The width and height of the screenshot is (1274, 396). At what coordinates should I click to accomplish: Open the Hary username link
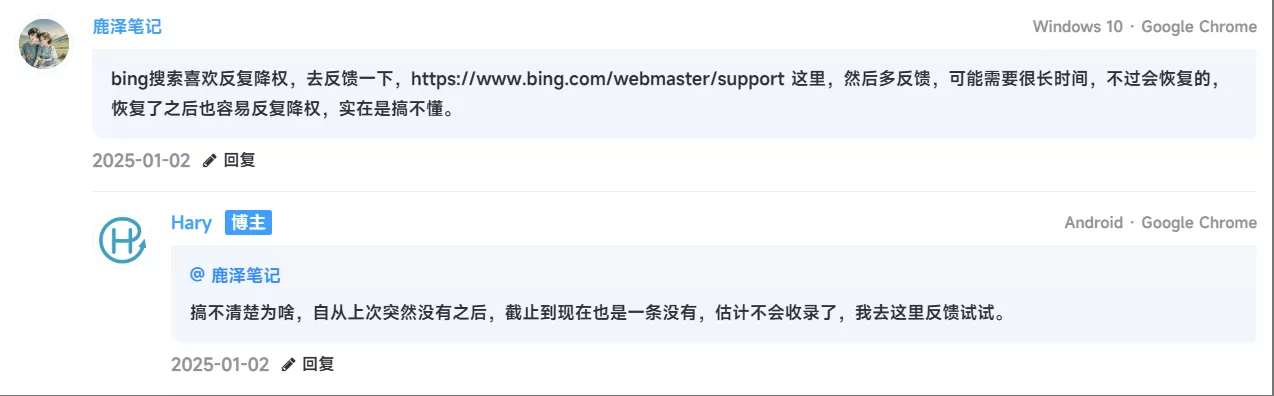pos(191,223)
